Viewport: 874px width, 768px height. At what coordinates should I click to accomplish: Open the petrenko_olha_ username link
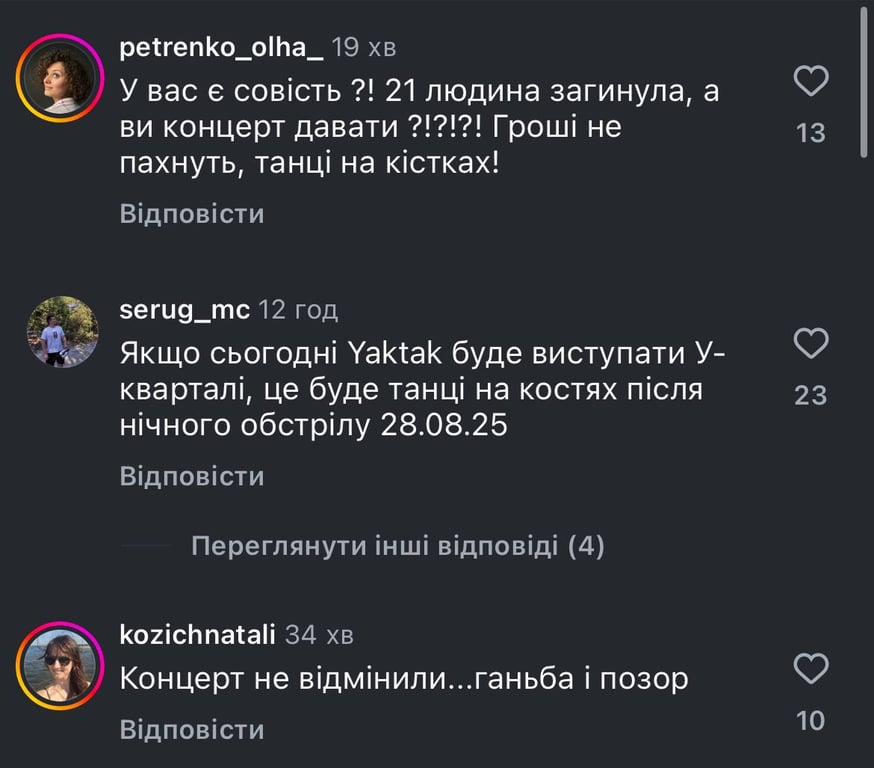pos(220,47)
